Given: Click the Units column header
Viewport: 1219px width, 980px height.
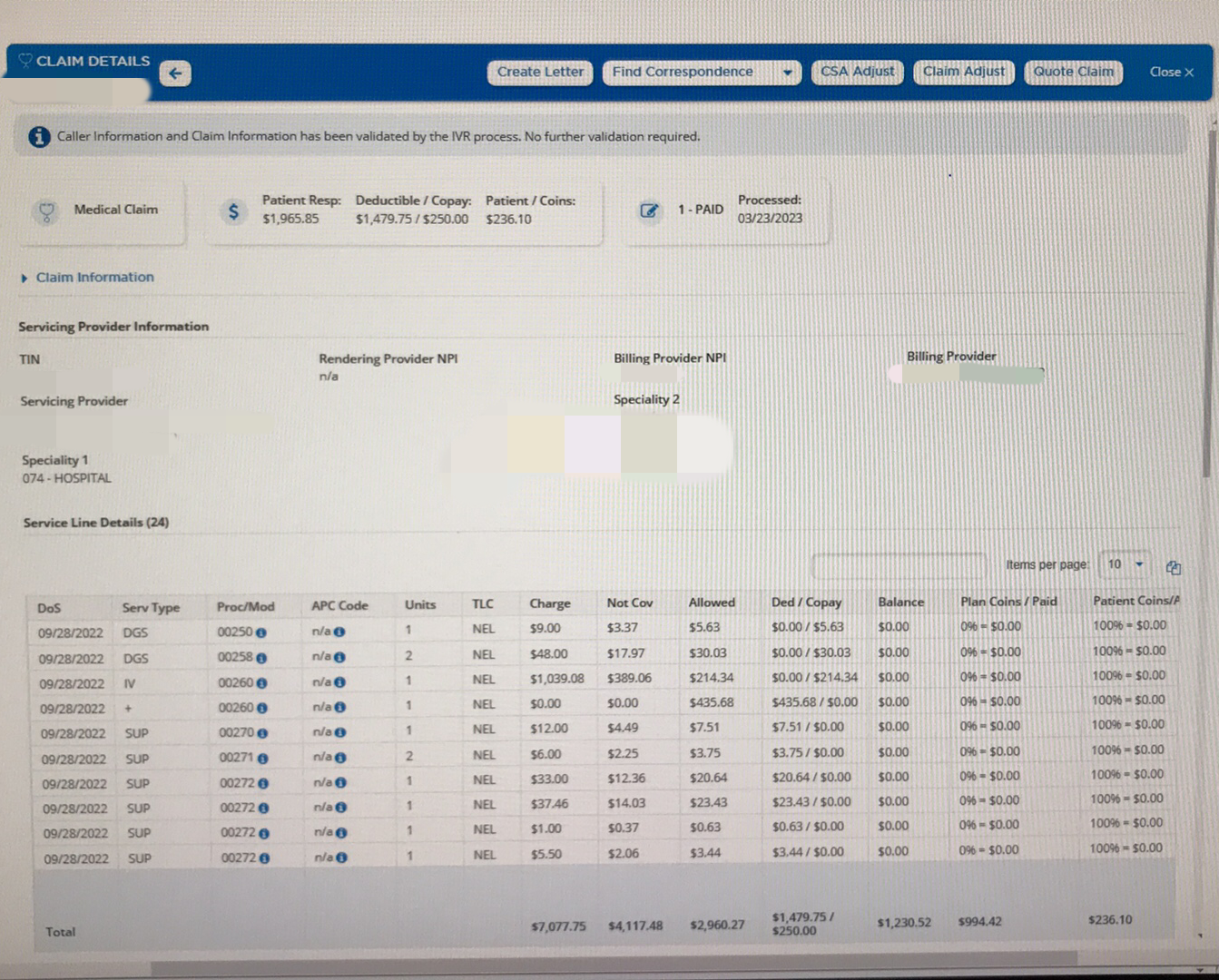Looking at the screenshot, I should tap(420, 604).
